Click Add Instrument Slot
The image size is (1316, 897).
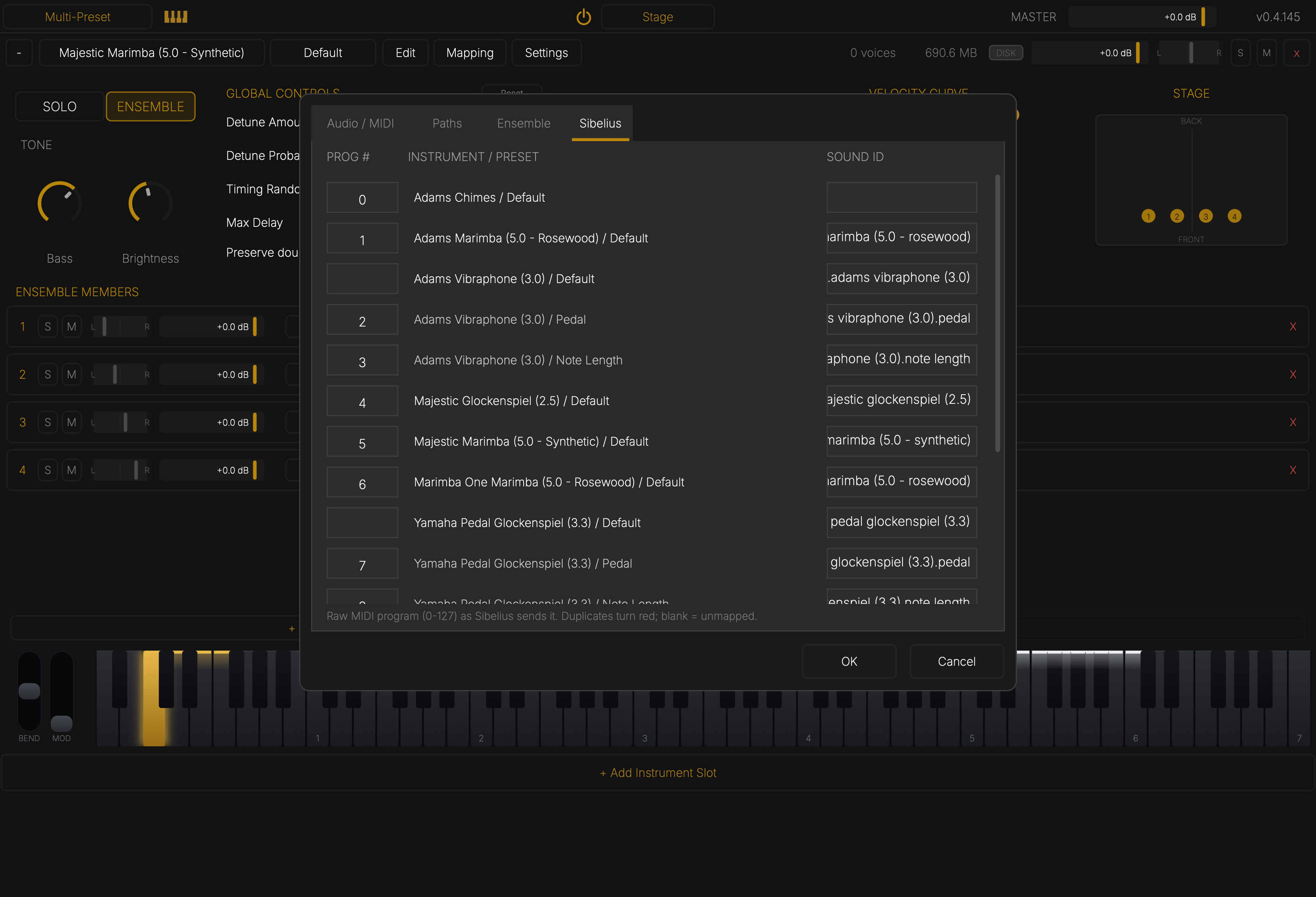(658, 773)
